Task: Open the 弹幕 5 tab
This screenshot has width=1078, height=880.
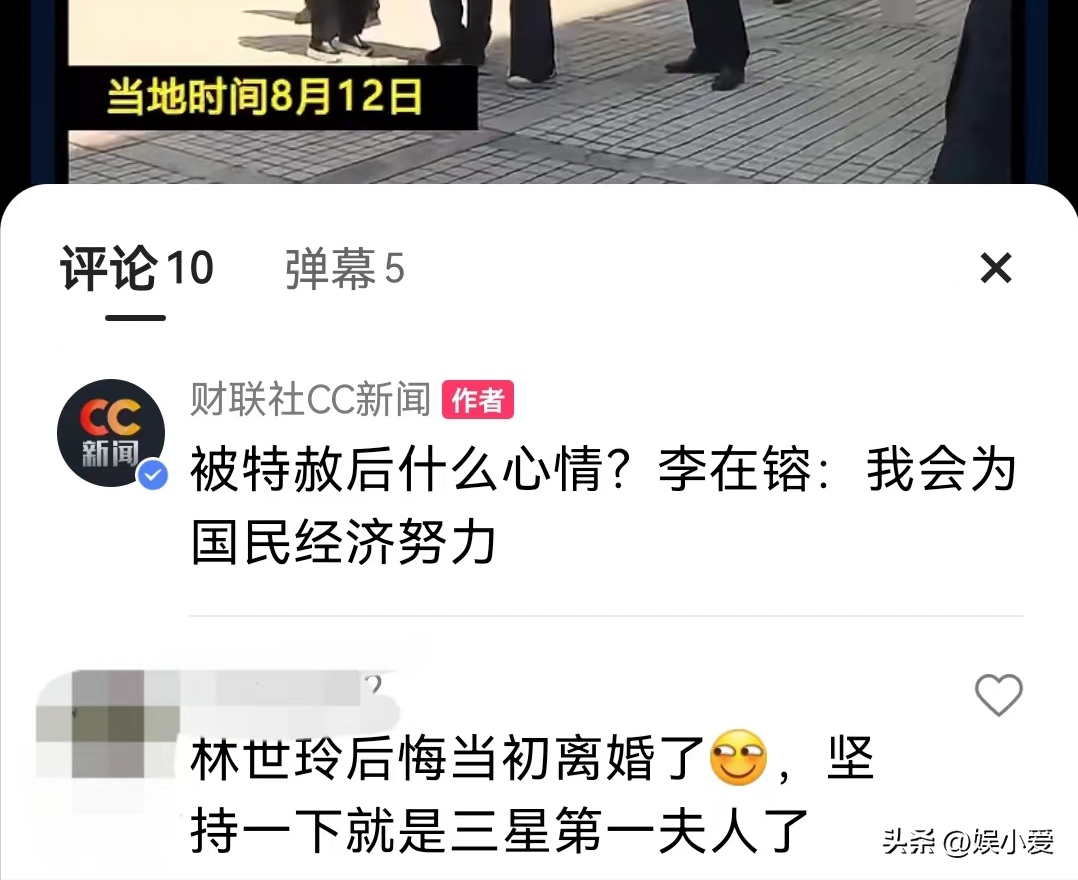Action: [x=344, y=268]
